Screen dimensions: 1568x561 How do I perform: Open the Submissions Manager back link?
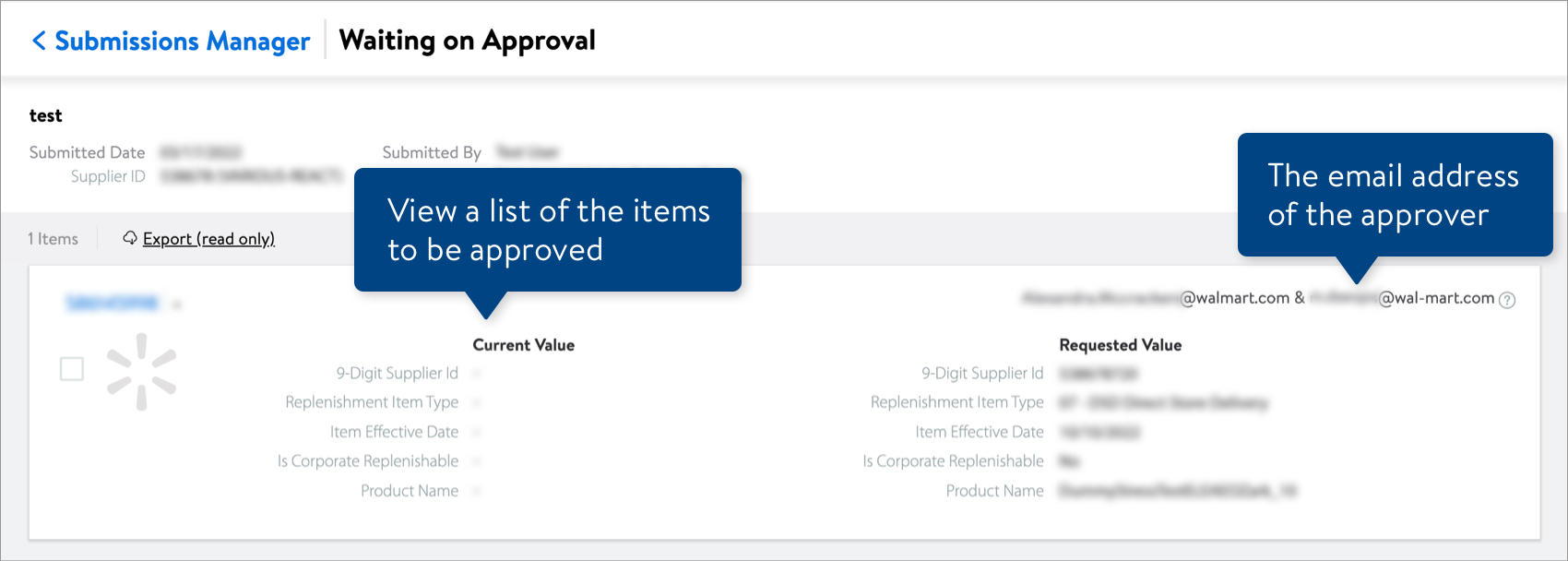[181, 40]
